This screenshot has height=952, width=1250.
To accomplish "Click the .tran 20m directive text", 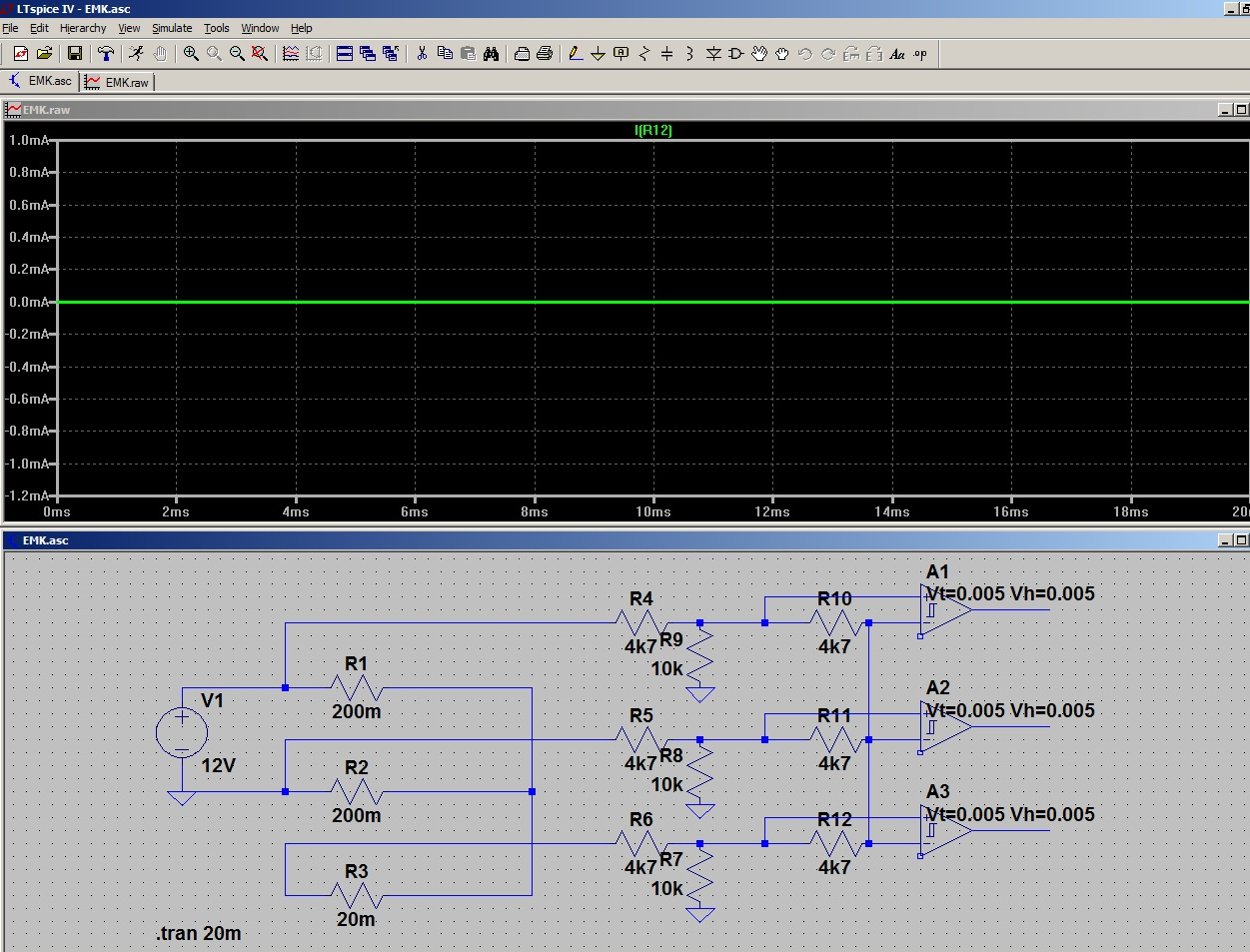I will tap(199, 933).
